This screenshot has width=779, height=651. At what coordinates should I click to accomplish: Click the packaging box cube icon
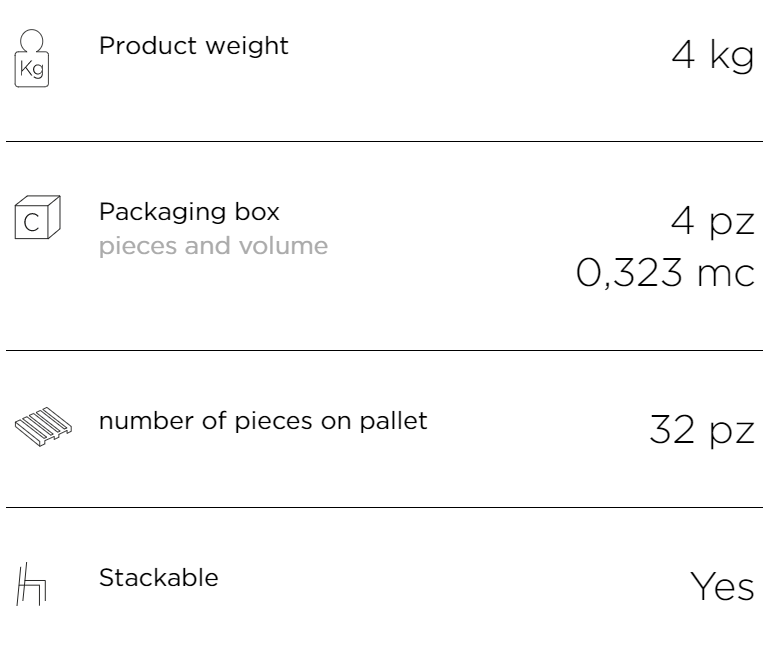(x=38, y=217)
